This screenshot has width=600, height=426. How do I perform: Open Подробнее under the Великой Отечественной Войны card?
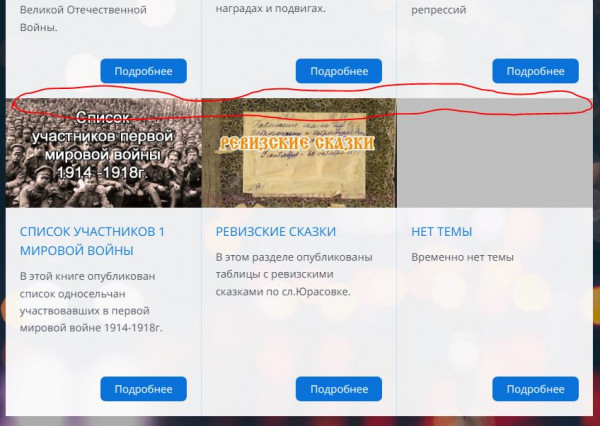(x=143, y=71)
